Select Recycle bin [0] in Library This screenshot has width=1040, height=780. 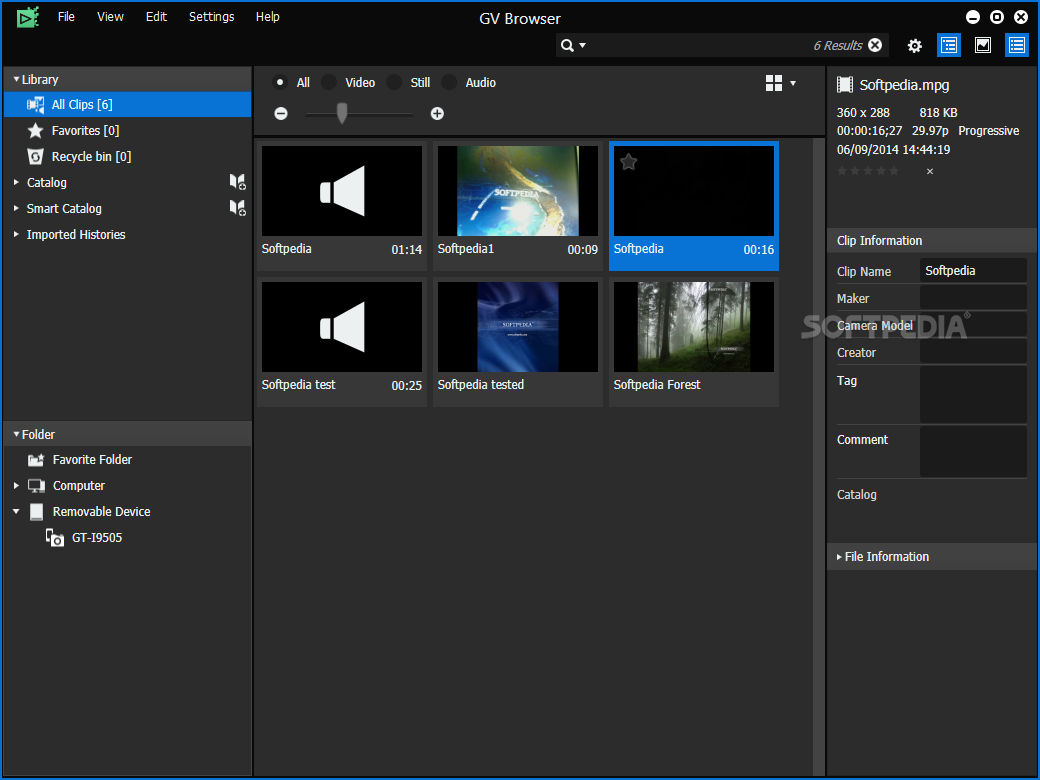tap(92, 157)
